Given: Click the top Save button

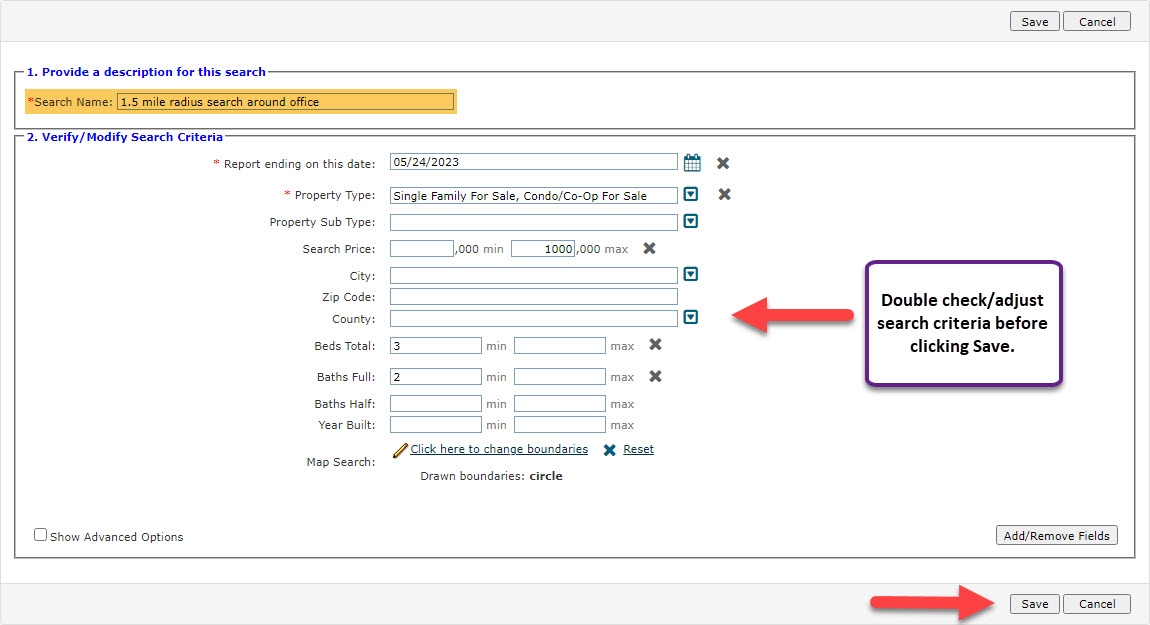Looking at the screenshot, I should [x=1034, y=22].
